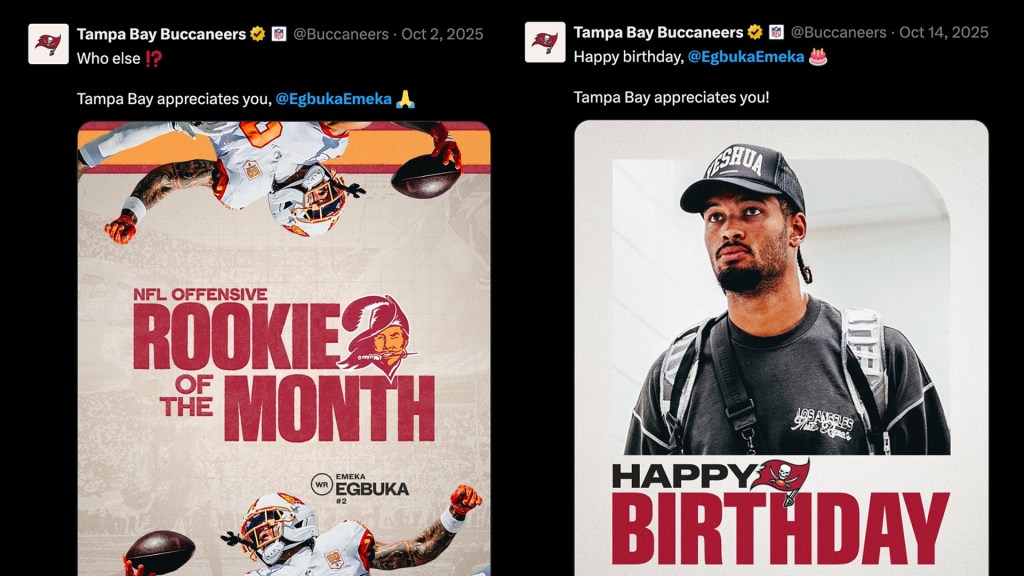Click NFL affiliate badge on left tweet

279,34
